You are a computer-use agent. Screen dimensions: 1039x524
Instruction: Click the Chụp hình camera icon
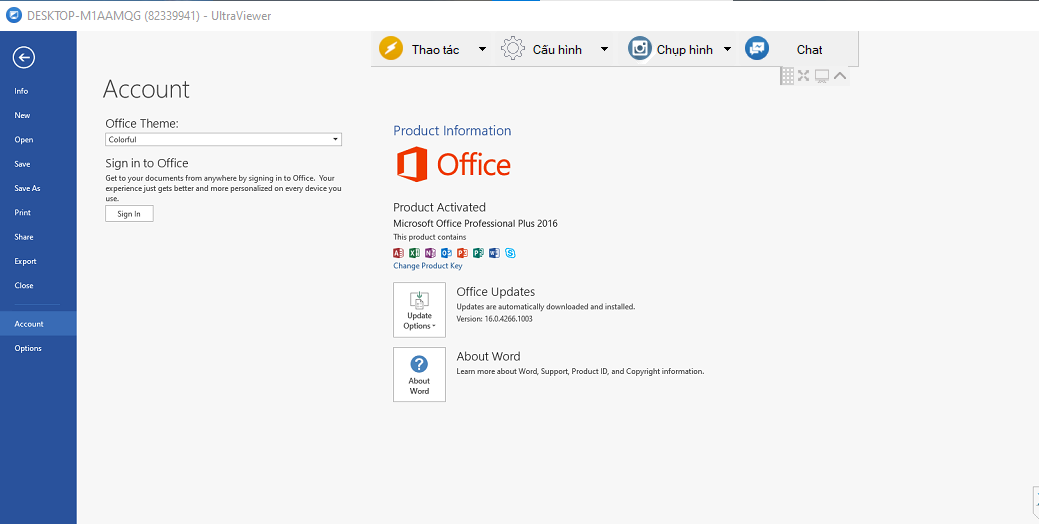[640, 48]
